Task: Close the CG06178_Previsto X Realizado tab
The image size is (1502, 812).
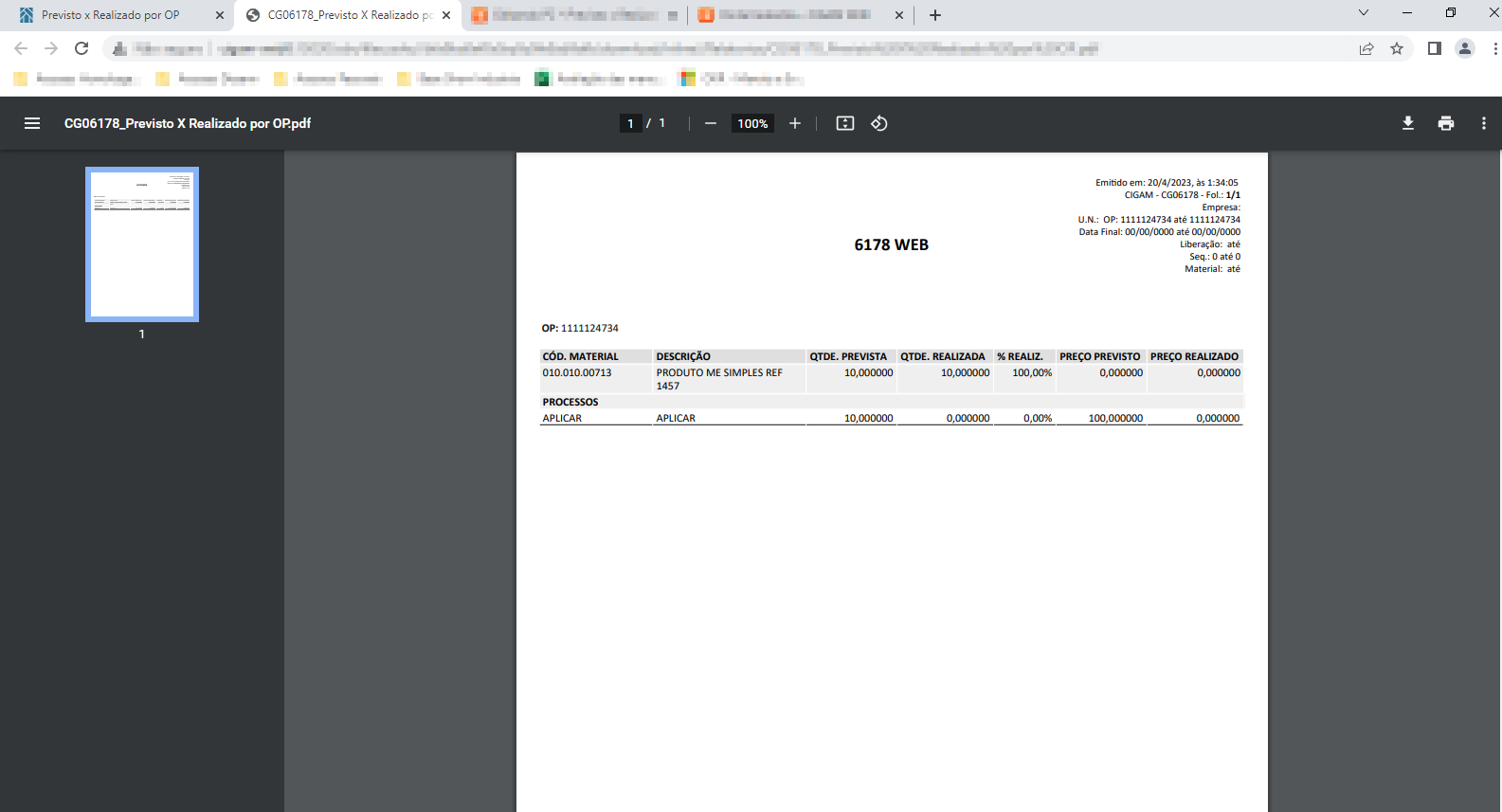Action: click(x=446, y=15)
